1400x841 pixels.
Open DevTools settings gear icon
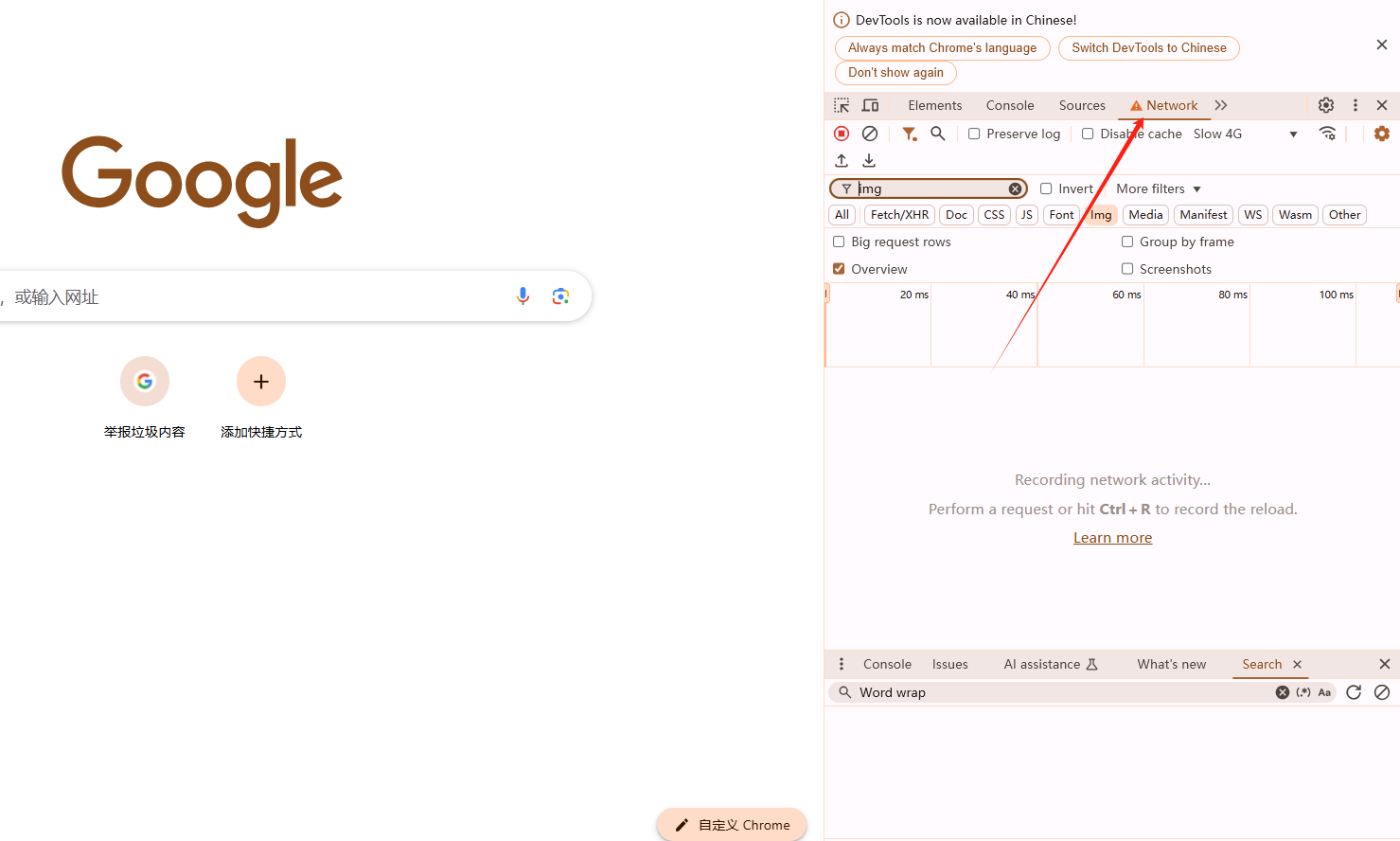tap(1326, 105)
